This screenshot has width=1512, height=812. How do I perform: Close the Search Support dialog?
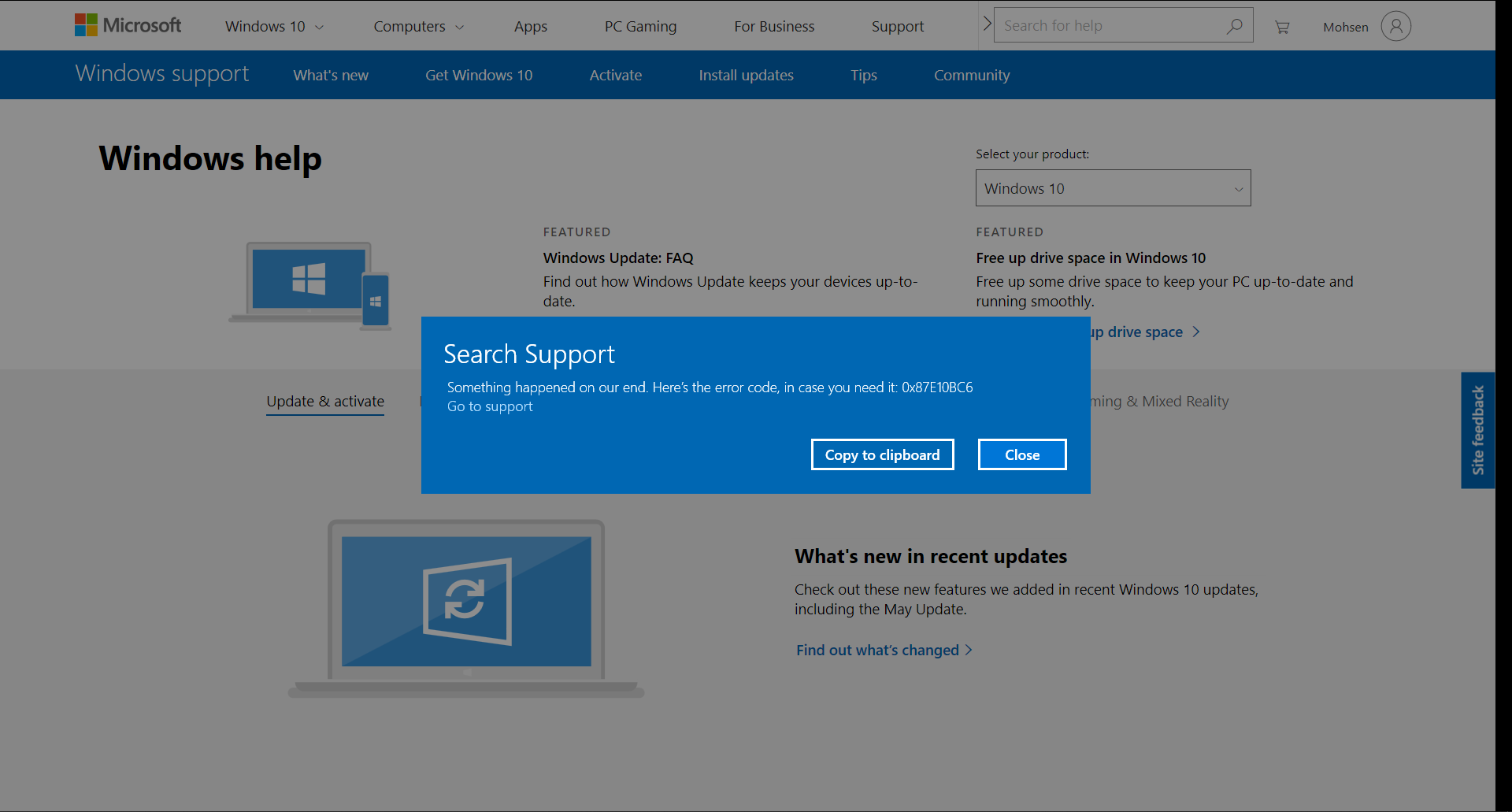tap(1021, 455)
